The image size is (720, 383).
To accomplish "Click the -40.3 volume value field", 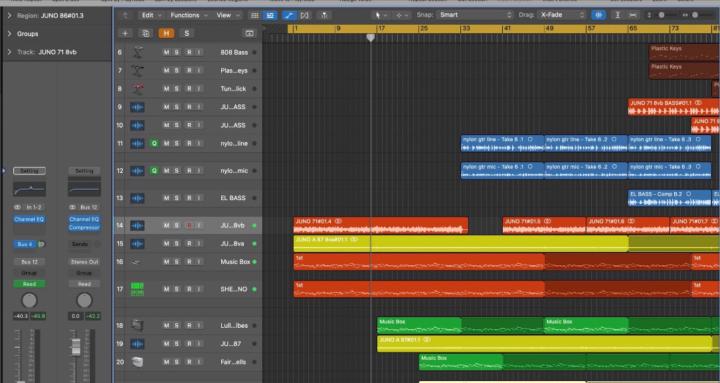I will [x=21, y=316].
